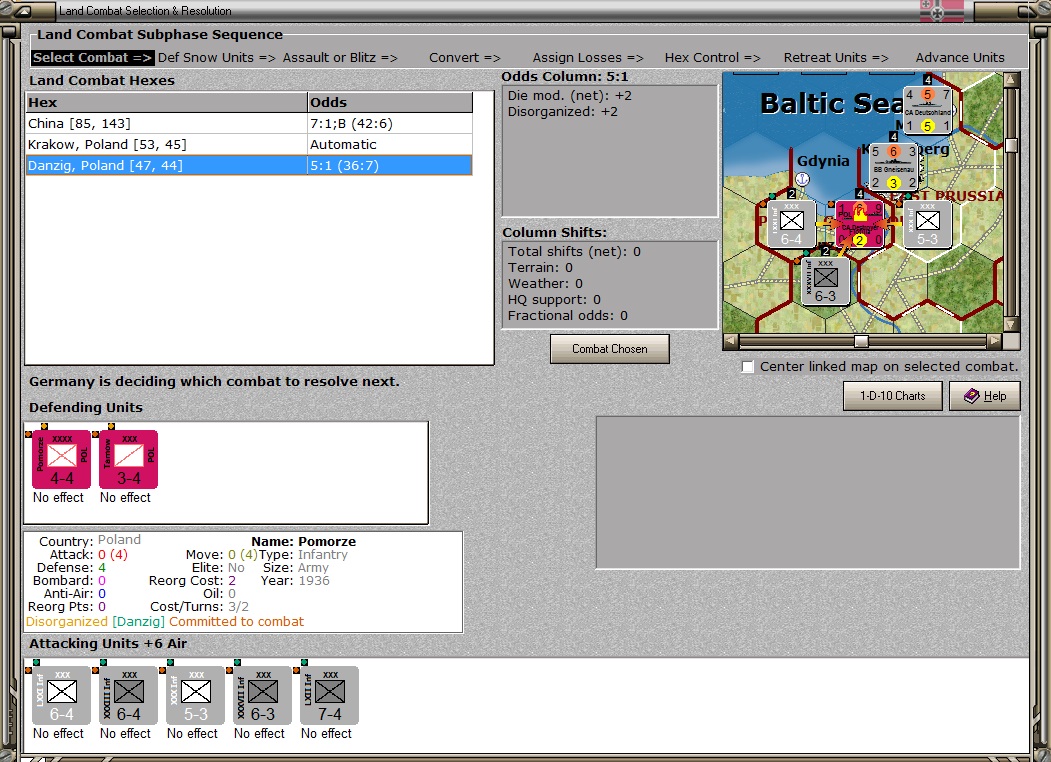Select the XXX Inf 5-3 attacking unit
The image size is (1051, 762).
click(195, 695)
